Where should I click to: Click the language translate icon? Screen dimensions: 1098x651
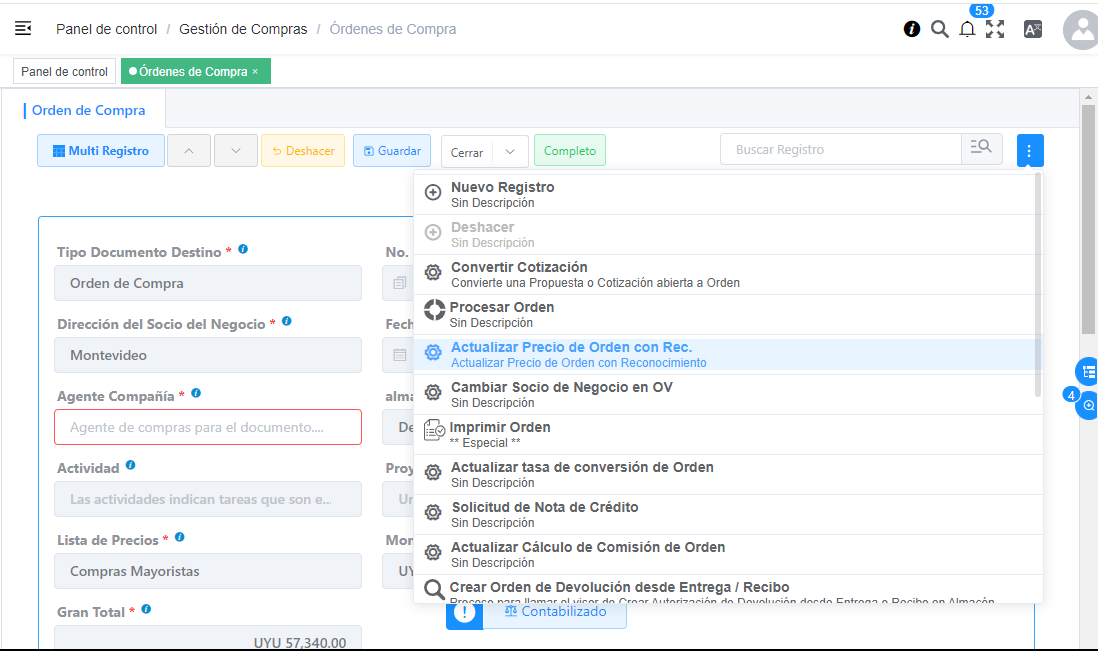coord(1033,29)
